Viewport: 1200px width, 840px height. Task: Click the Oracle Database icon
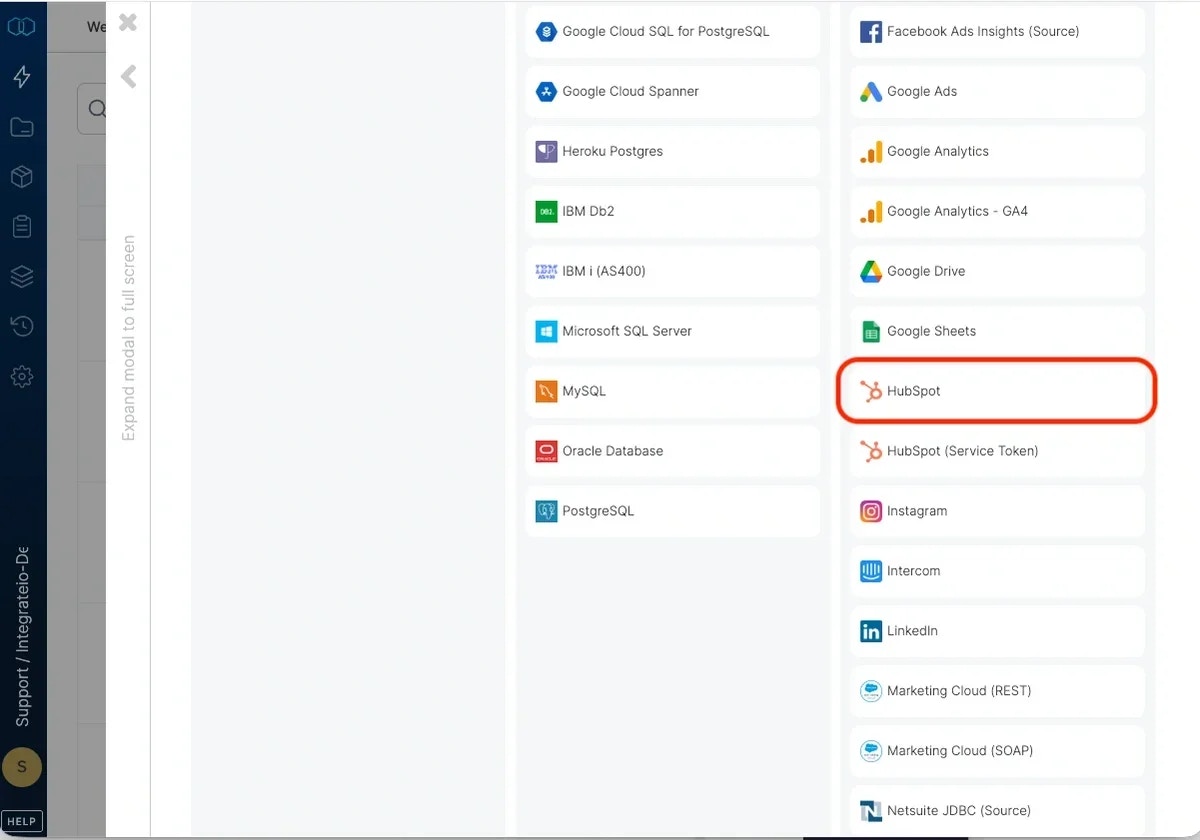[x=546, y=451]
